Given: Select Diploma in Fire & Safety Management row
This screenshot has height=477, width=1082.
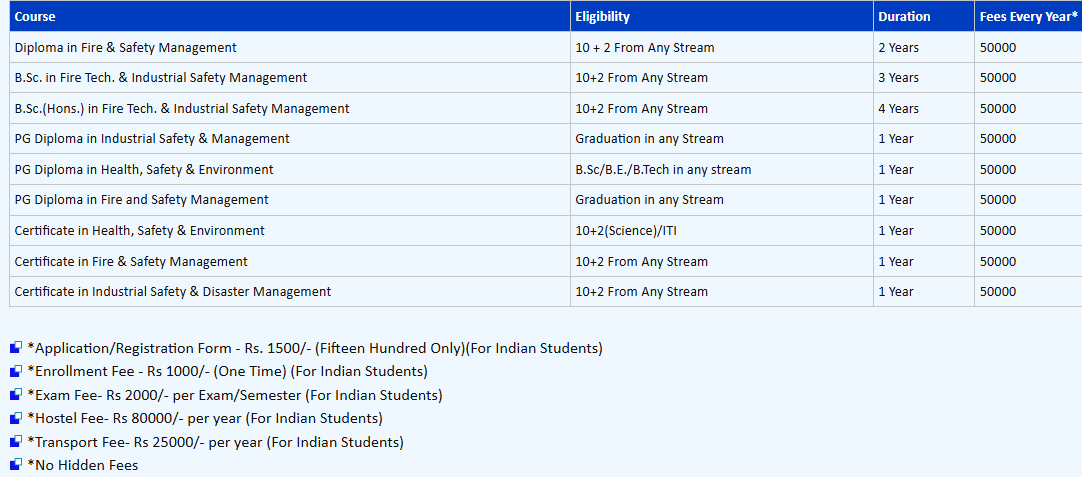Looking at the screenshot, I should 125,47.
